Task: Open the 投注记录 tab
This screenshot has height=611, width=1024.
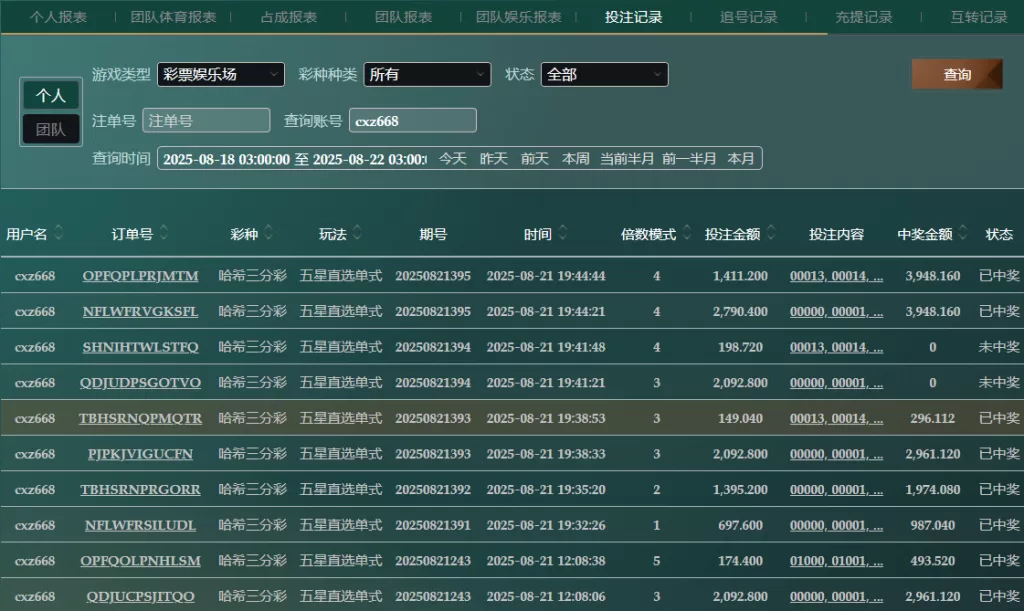Action: tap(633, 17)
